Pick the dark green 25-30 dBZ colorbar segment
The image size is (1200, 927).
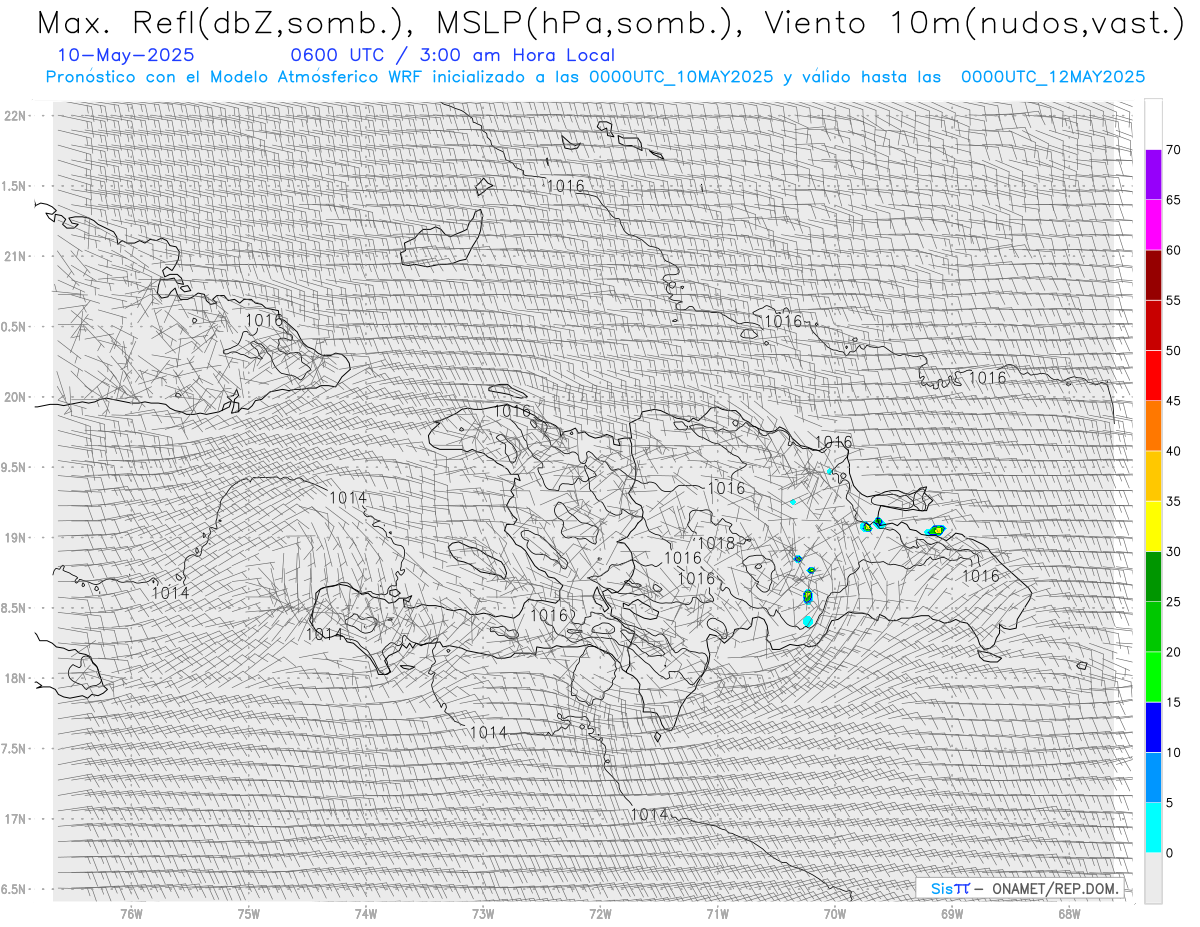1153,576
